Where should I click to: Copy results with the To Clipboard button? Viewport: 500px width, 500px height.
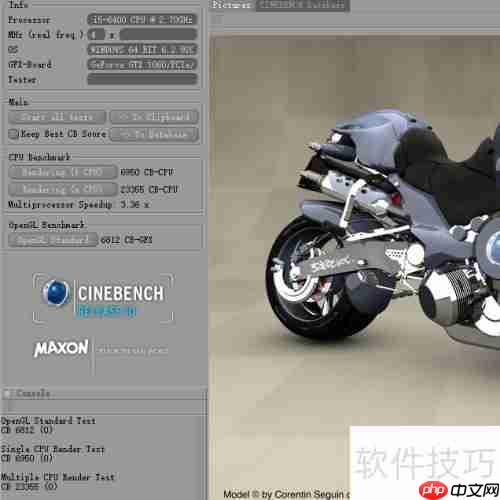(154, 117)
